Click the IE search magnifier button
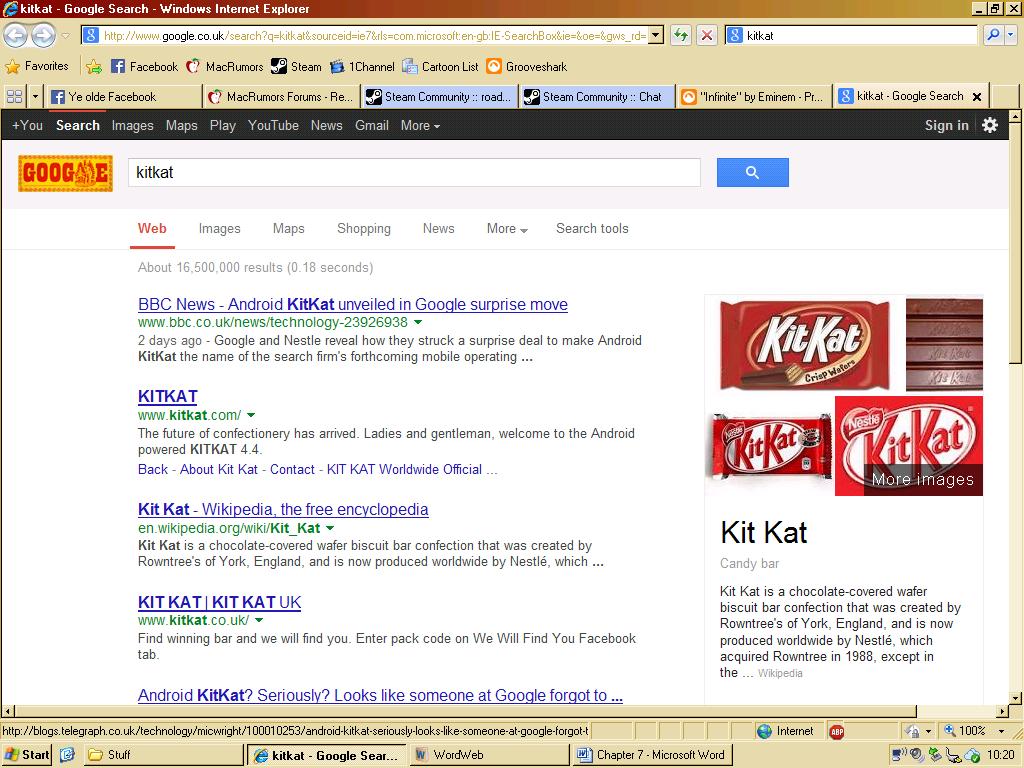 993,35
